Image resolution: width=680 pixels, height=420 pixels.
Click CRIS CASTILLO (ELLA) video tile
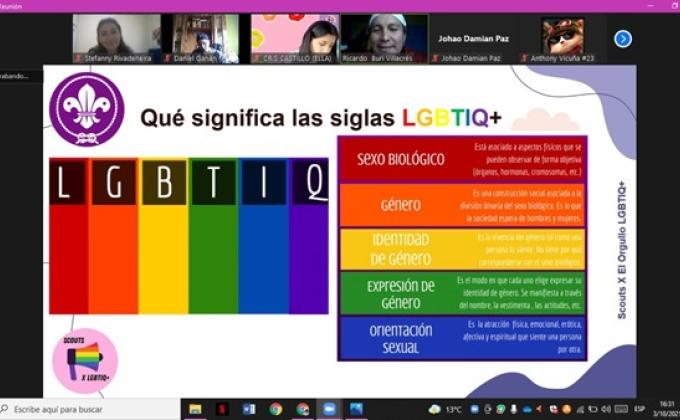click(294, 38)
